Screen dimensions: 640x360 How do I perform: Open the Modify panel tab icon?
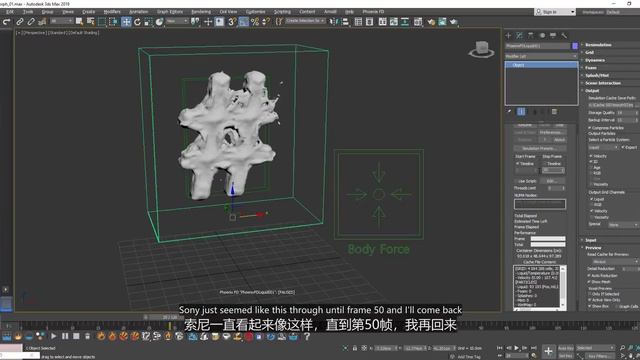[x=519, y=36]
